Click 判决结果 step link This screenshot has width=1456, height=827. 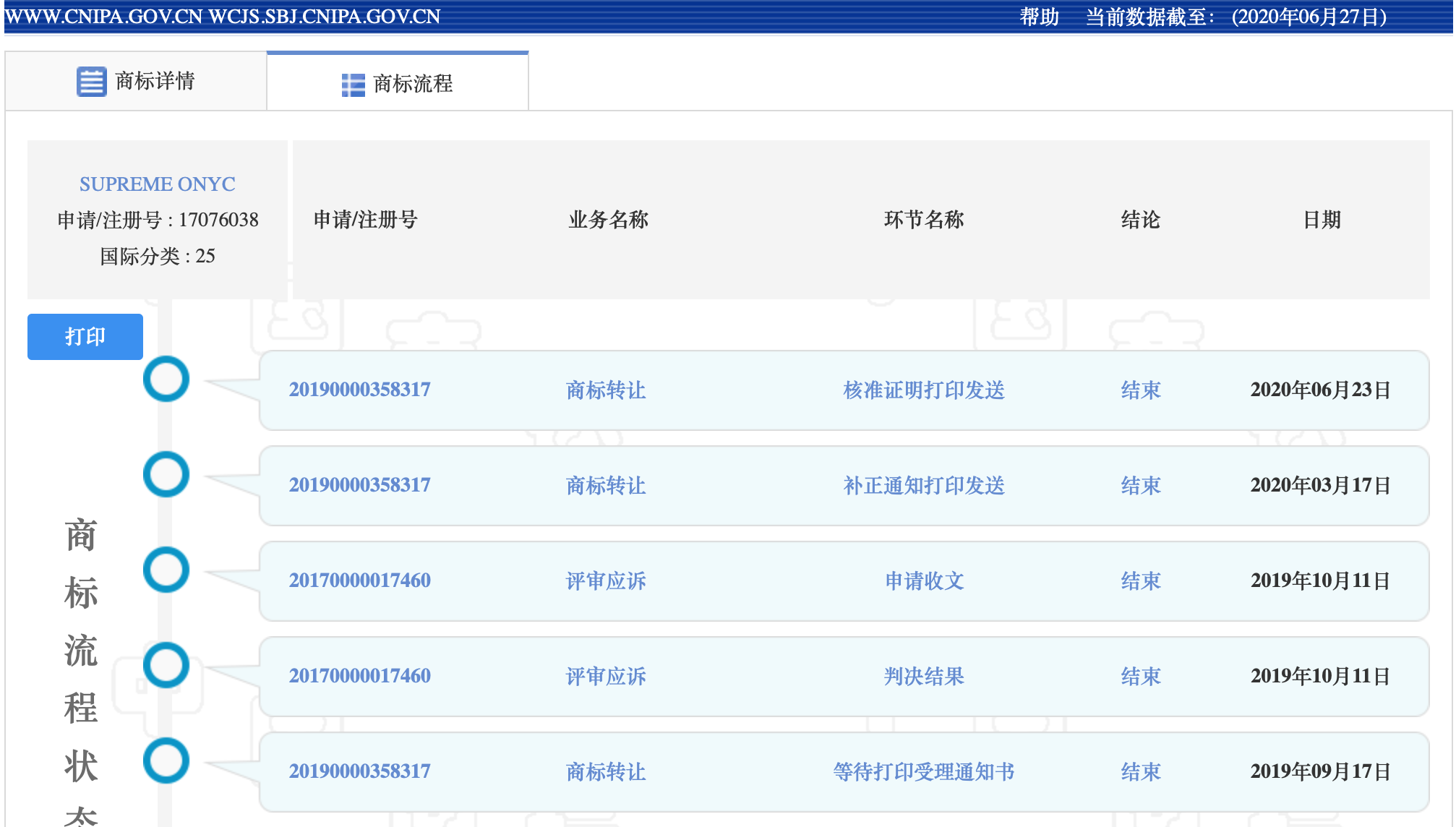point(923,677)
